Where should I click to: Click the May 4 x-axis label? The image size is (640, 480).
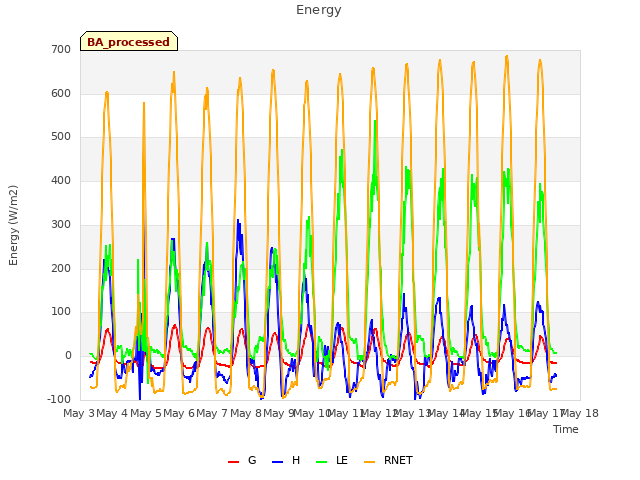(x=112, y=413)
